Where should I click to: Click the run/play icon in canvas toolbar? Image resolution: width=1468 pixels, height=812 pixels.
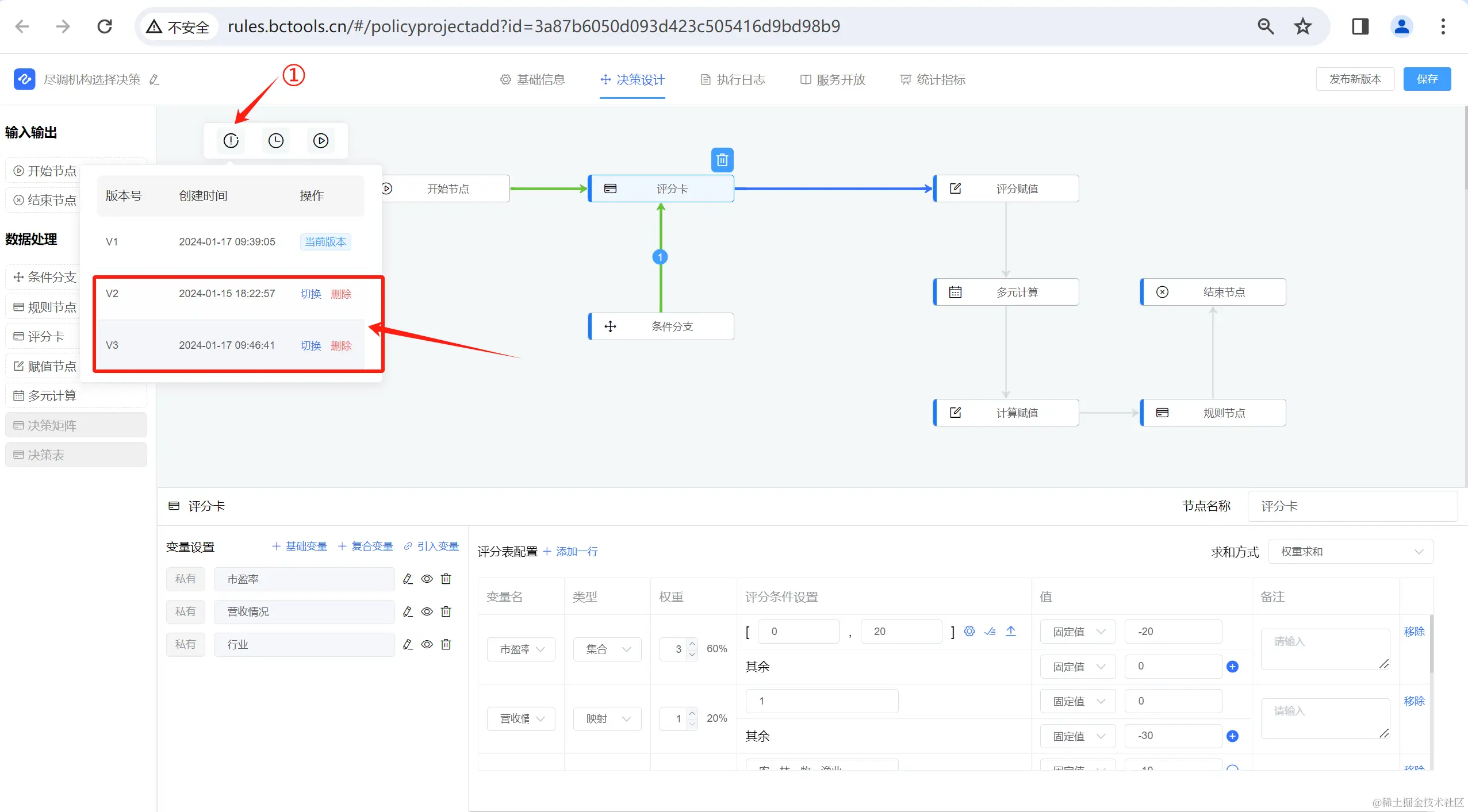tap(321, 141)
